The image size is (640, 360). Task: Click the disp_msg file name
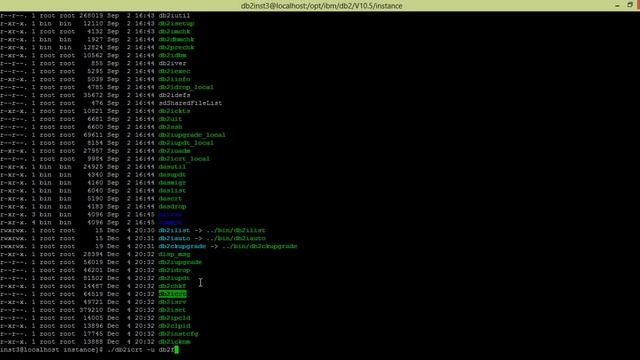coord(174,254)
